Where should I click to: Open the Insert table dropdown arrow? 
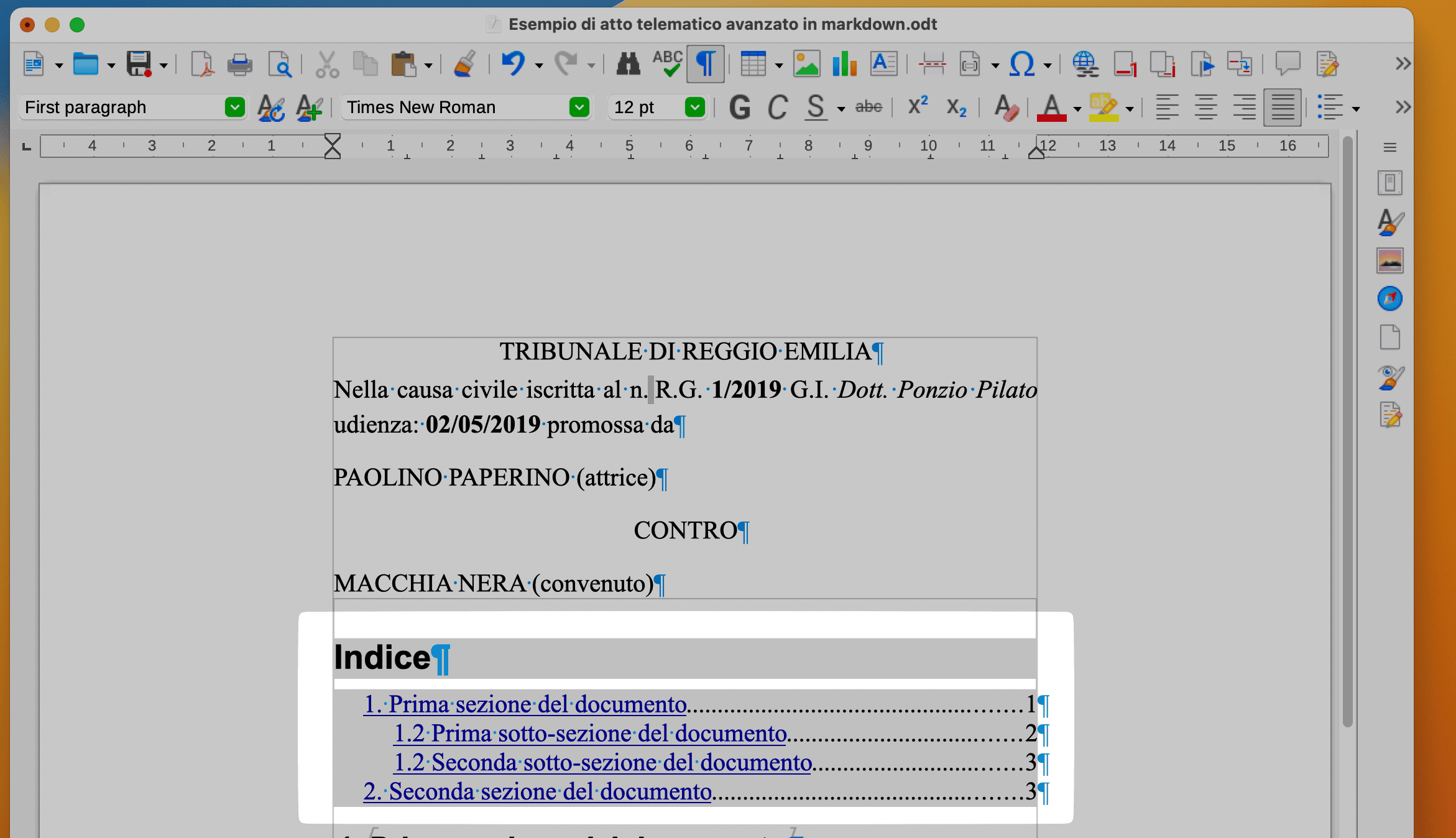(778, 65)
